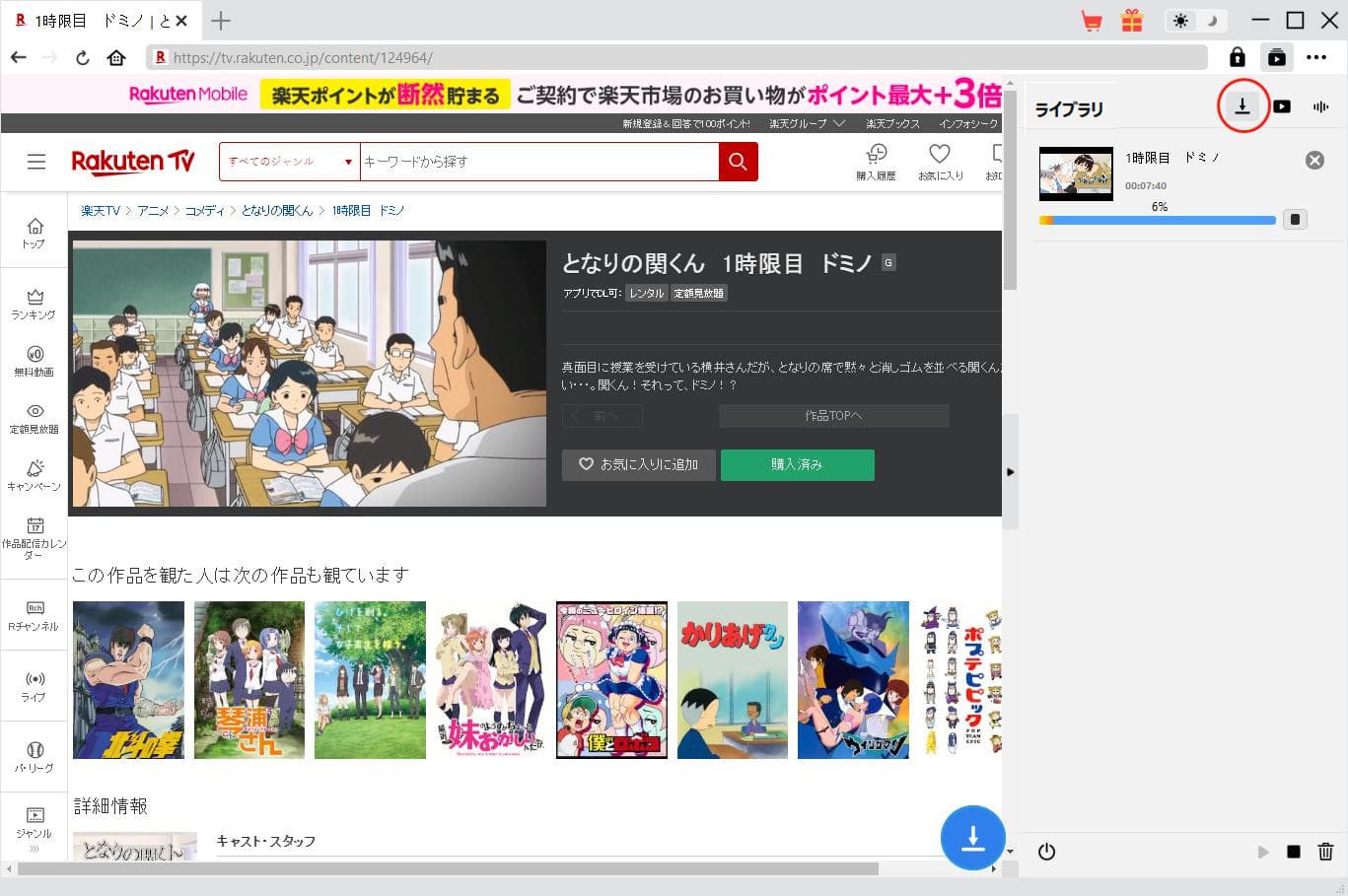Go to トップ in the sidebar
This screenshot has width=1348, height=896.
(x=35, y=233)
